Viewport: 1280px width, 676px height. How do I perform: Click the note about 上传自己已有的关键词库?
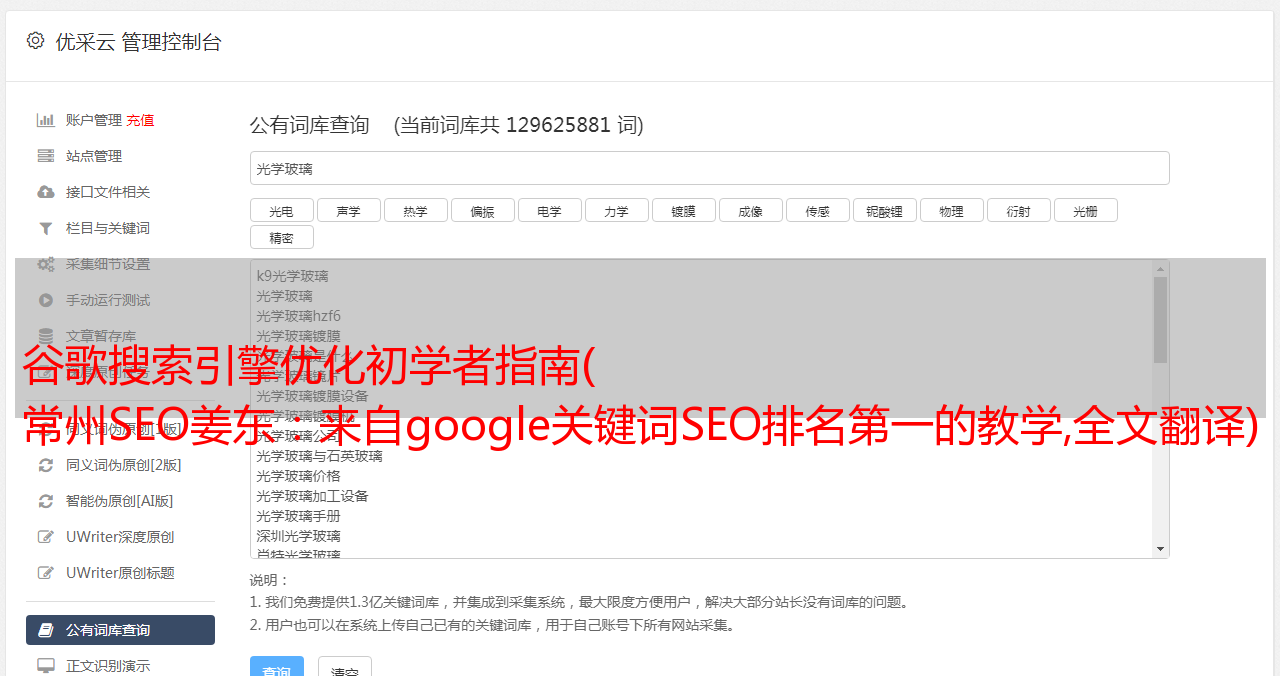point(494,625)
